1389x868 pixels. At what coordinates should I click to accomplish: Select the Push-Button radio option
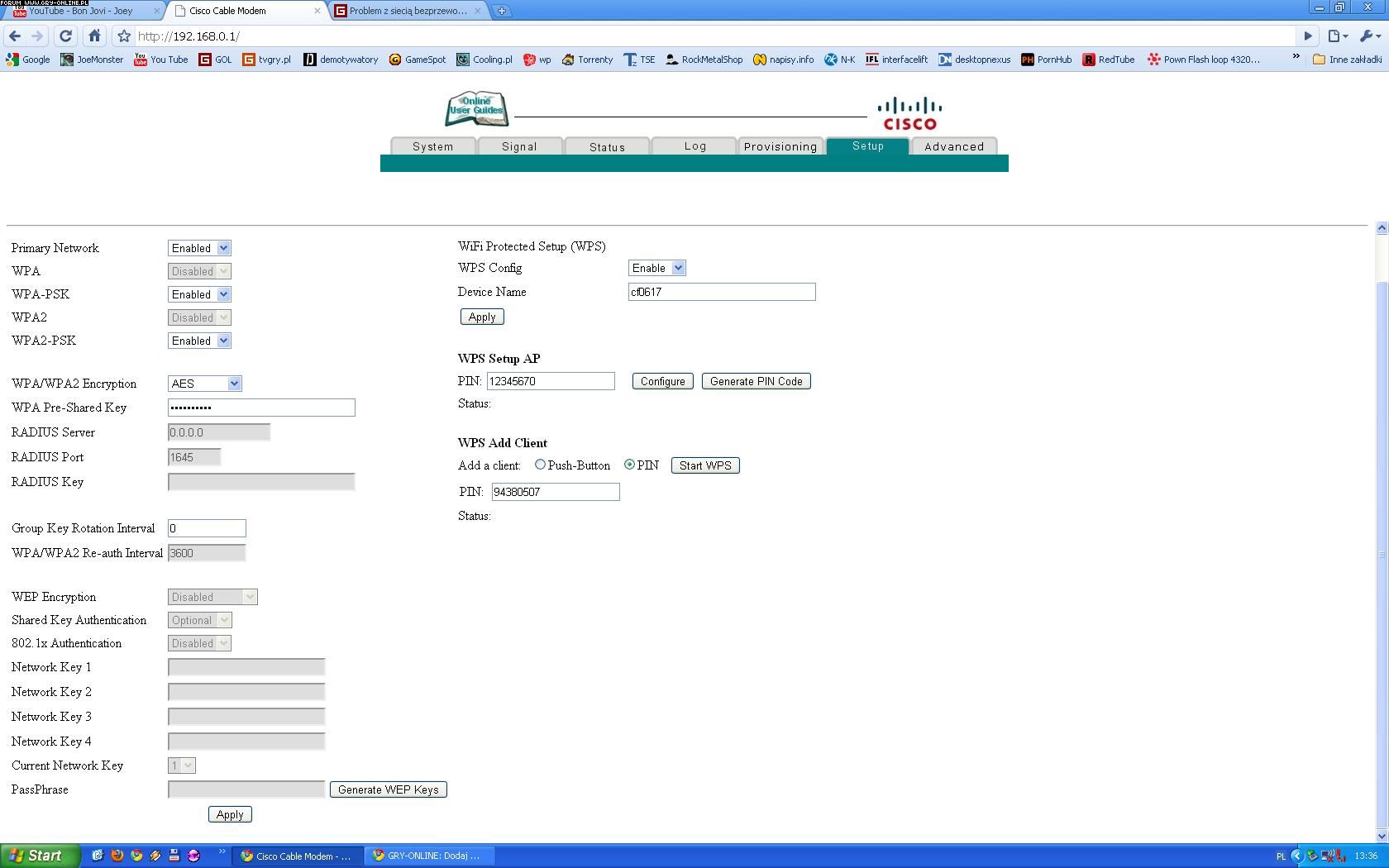tap(540, 465)
